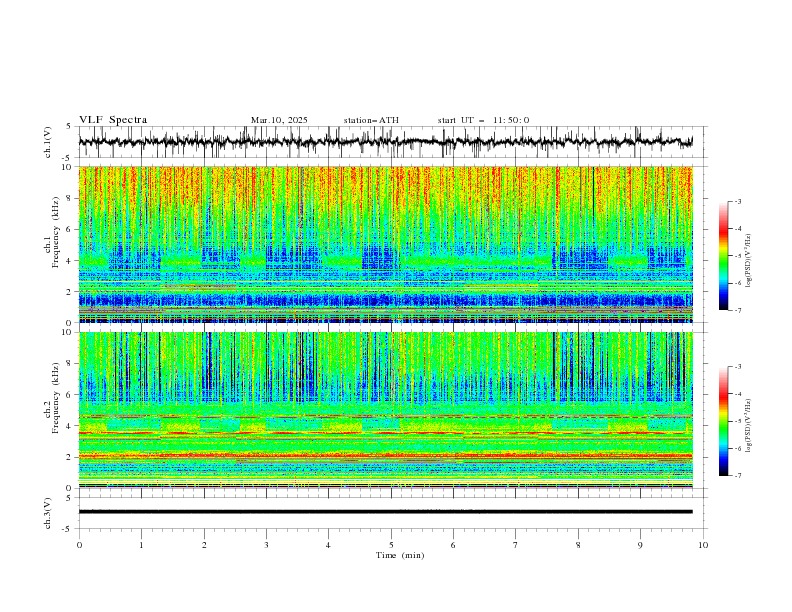Click time axis tick label "10" at axis end
The image size is (792, 612).
pos(703,545)
